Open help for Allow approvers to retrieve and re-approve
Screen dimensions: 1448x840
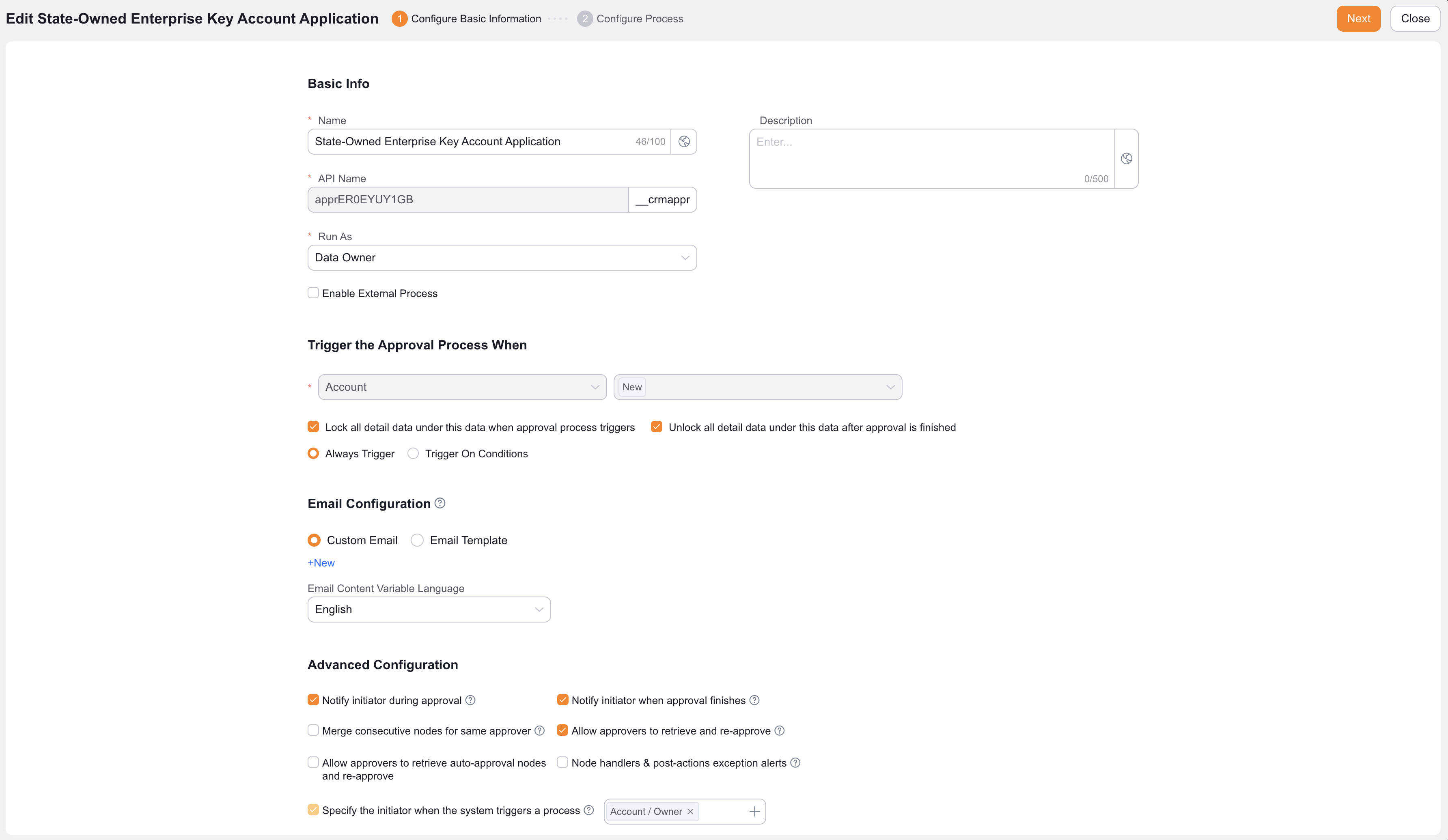(x=779, y=730)
